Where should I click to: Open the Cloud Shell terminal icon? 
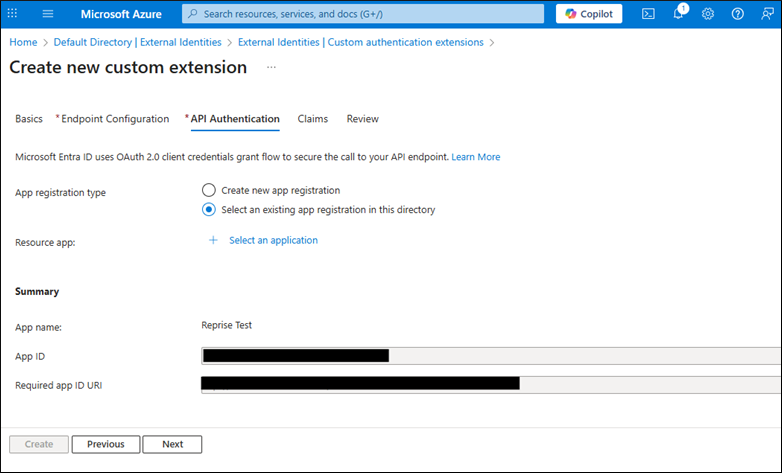[x=648, y=14]
